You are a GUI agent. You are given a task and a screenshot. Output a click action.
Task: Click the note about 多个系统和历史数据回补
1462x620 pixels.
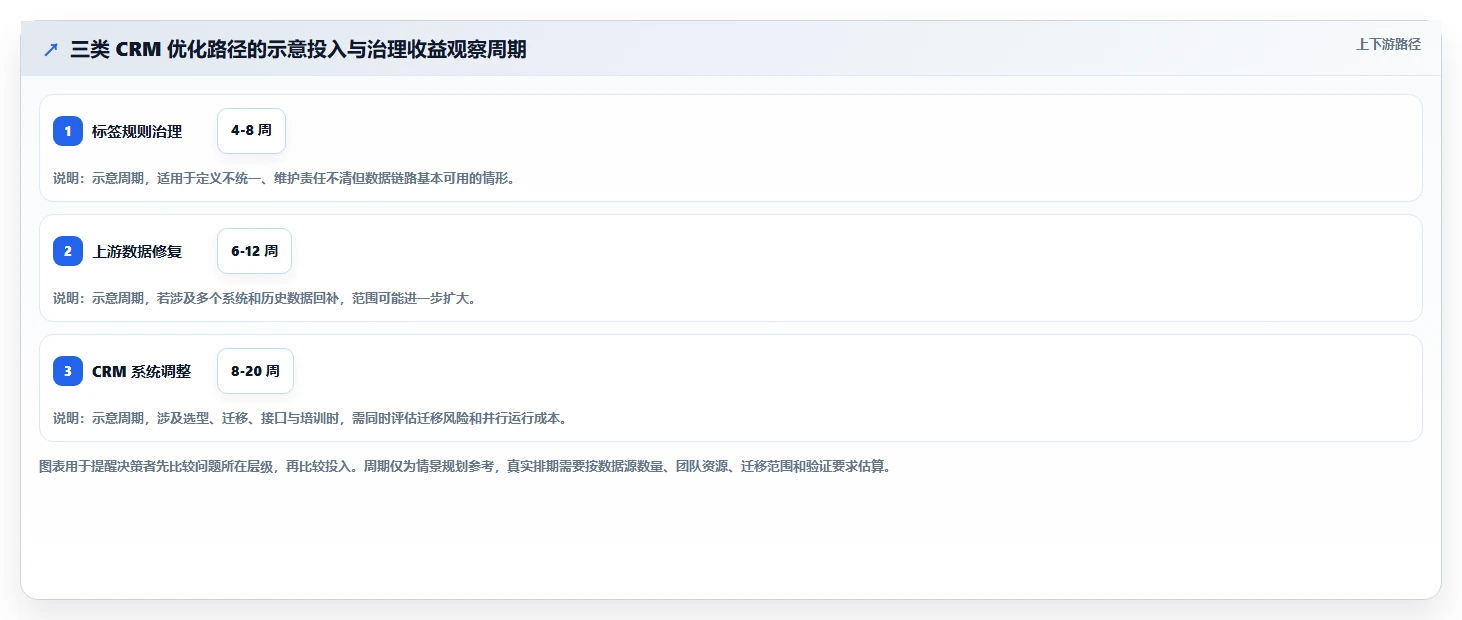264,298
